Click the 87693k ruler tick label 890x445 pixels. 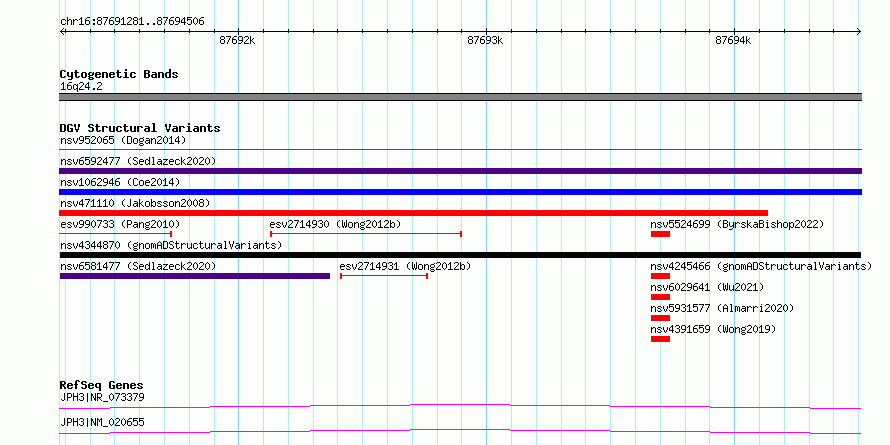485,40
